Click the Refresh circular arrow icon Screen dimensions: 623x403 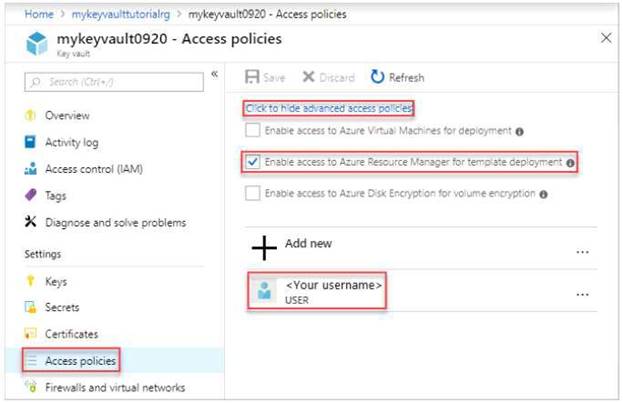tap(377, 76)
